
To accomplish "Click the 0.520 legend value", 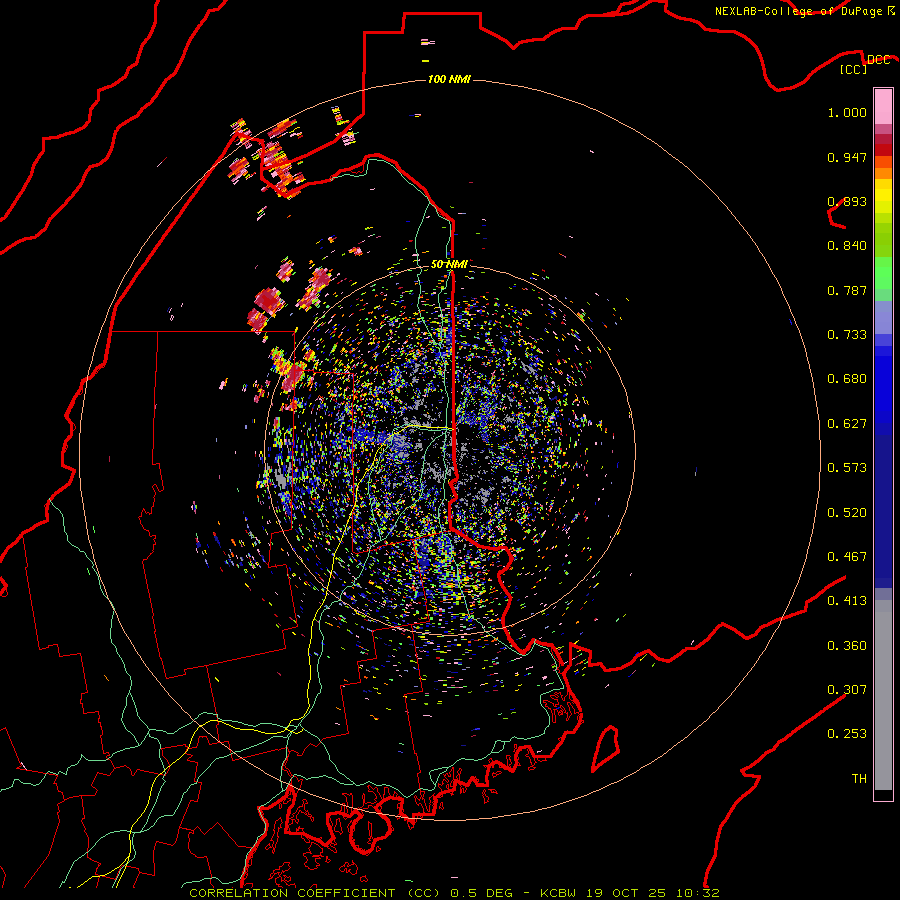I will coord(847,513).
